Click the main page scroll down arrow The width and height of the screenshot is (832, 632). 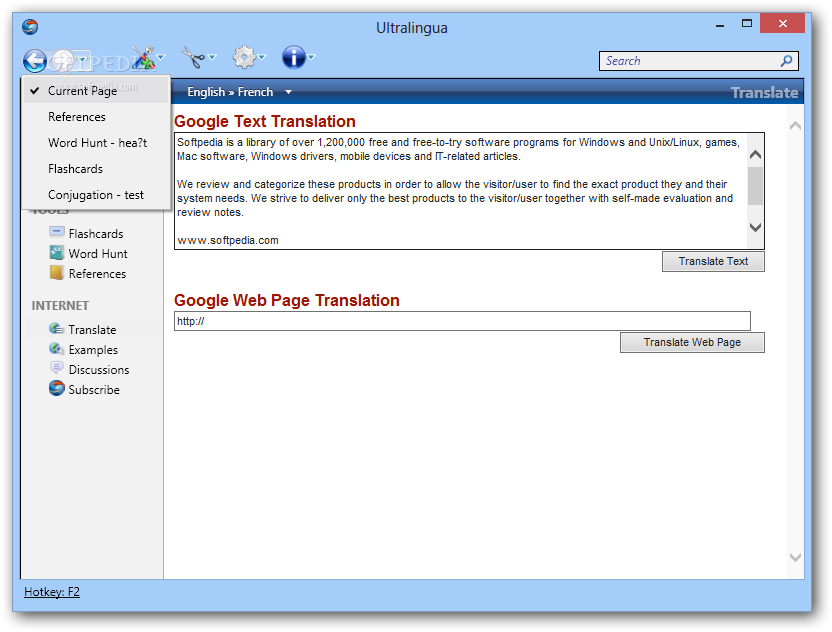pos(795,557)
